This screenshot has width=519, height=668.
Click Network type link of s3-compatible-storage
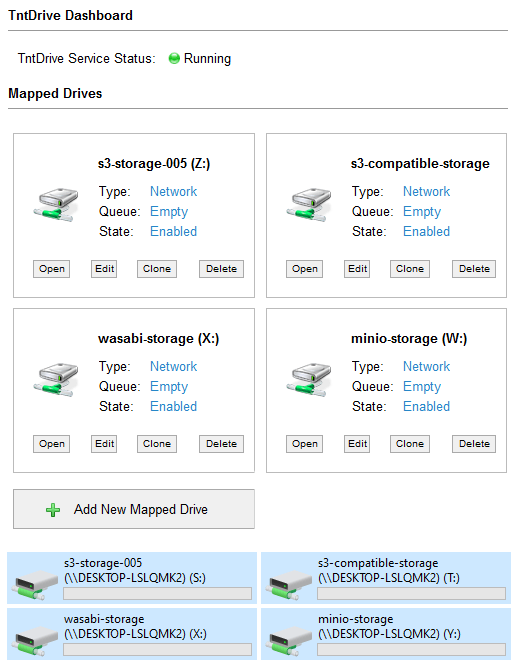click(x=426, y=192)
